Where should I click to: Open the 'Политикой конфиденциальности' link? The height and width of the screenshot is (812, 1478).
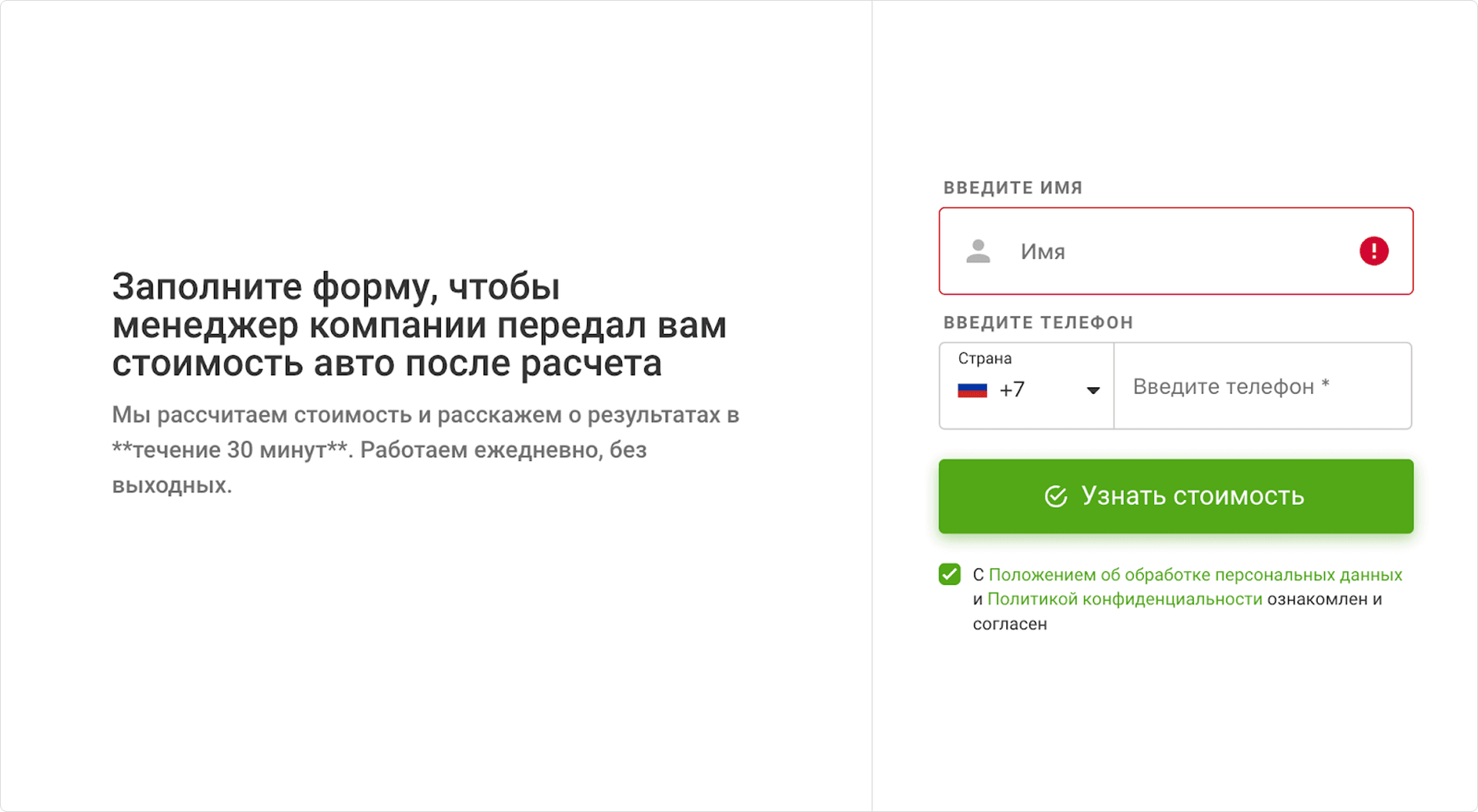pyautogui.click(x=1125, y=600)
